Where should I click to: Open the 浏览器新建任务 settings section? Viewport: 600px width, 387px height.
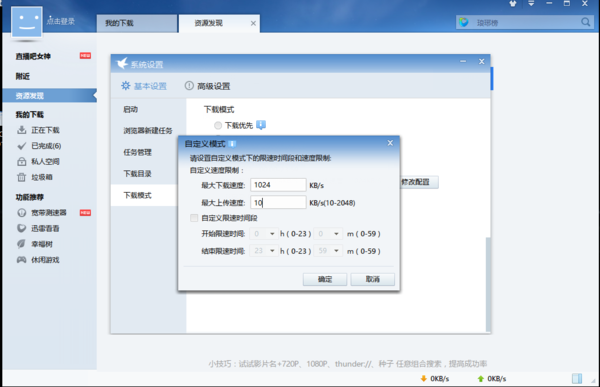[148, 131]
